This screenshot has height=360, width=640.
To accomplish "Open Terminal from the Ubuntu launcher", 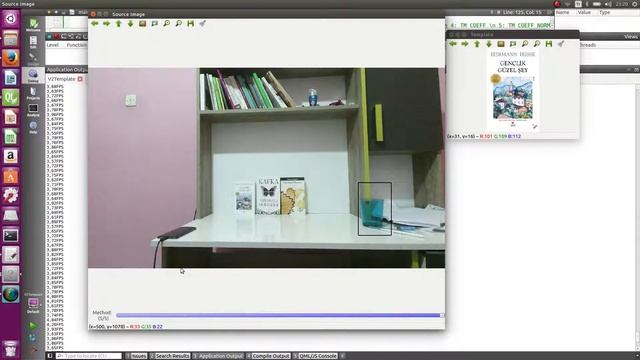I will click(11, 235).
